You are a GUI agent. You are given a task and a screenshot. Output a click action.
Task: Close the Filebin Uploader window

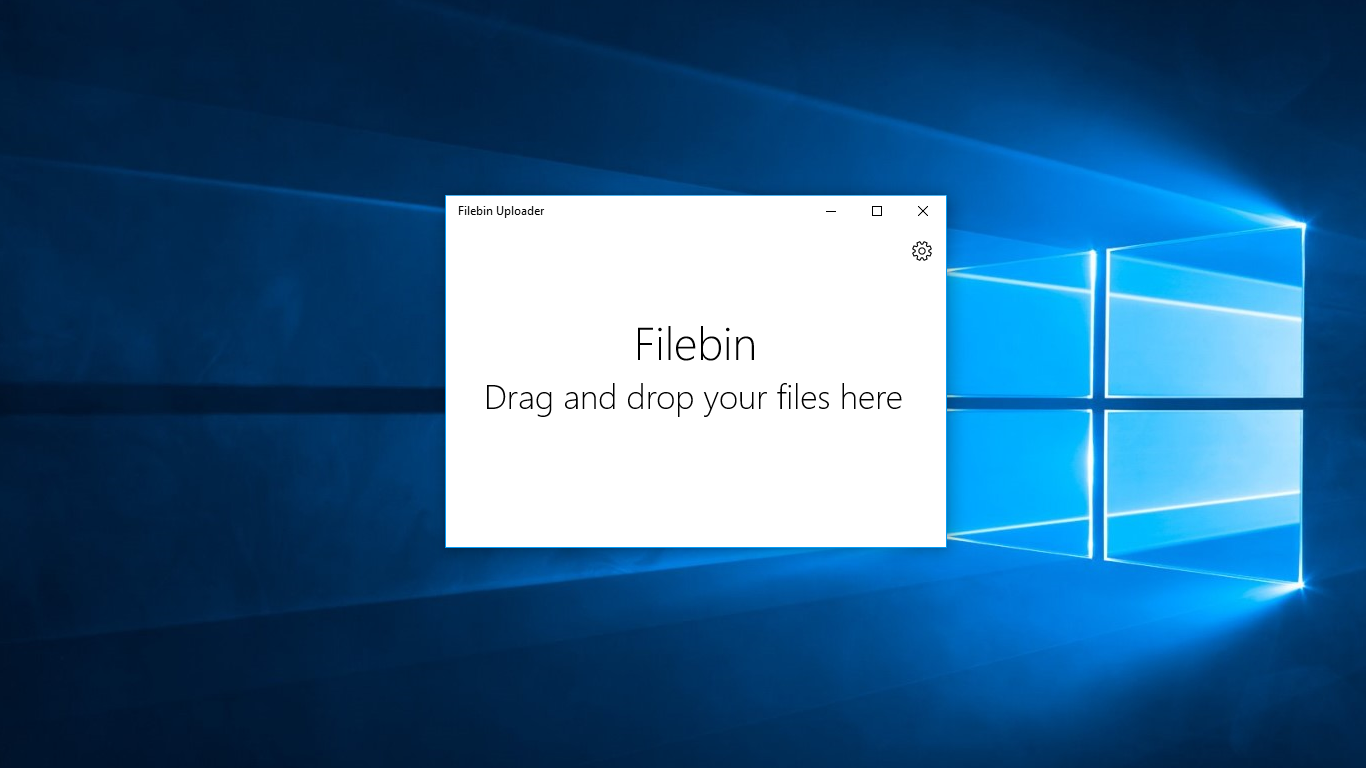923,211
